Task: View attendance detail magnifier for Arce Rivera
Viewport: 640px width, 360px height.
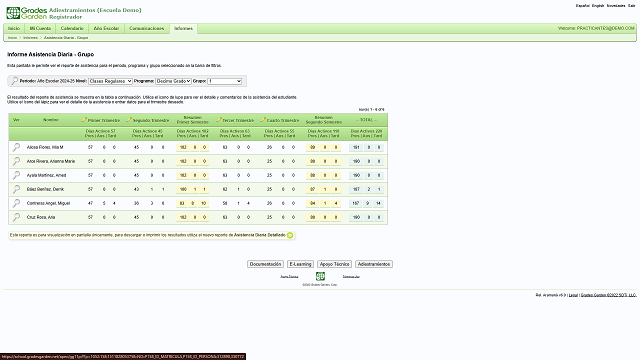Action: [16, 161]
